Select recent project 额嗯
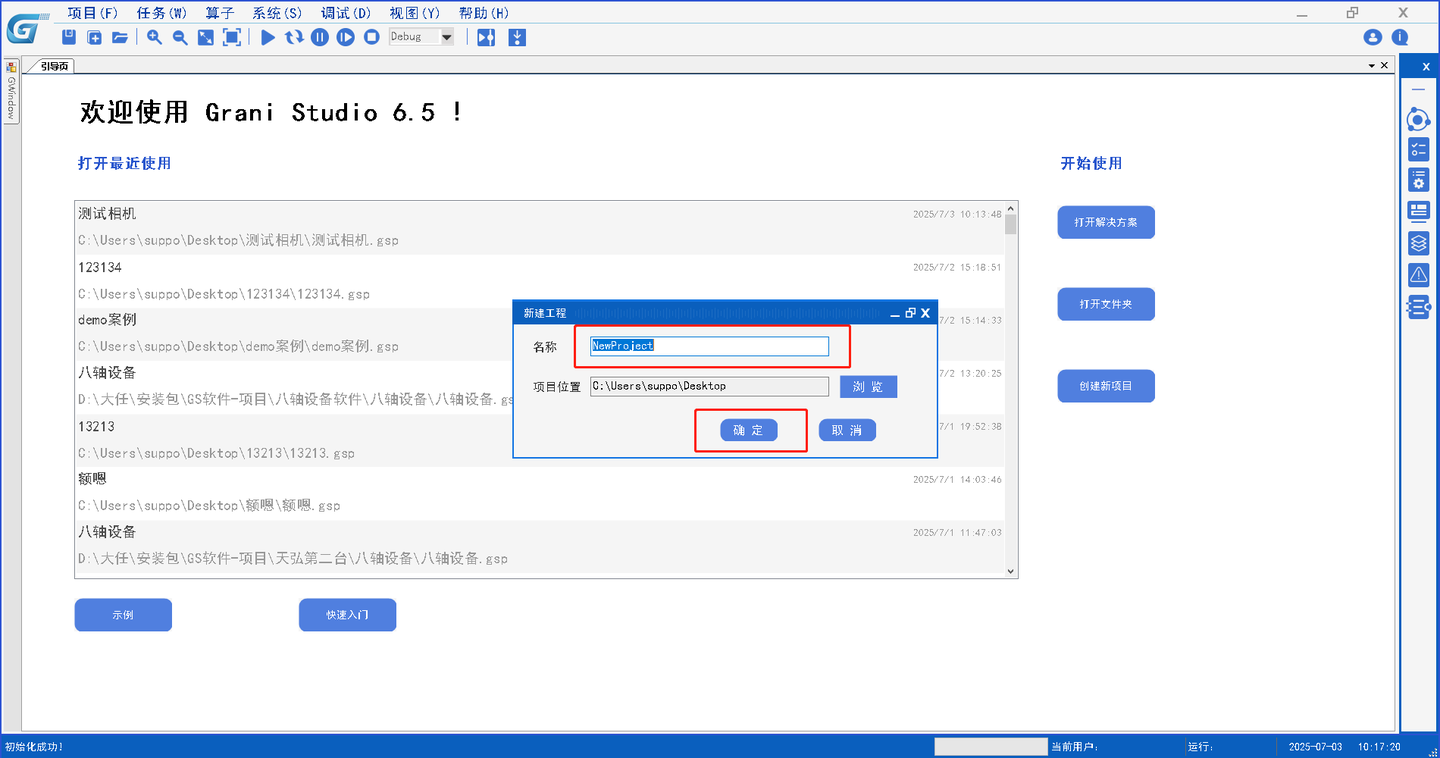Screen dimensions: 1440x758 click(x=540, y=492)
